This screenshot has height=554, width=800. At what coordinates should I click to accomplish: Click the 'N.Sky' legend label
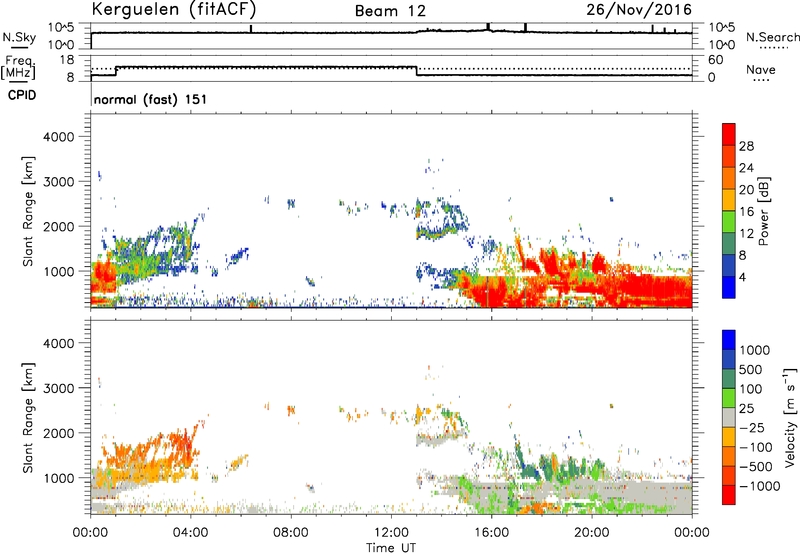(x=19, y=37)
